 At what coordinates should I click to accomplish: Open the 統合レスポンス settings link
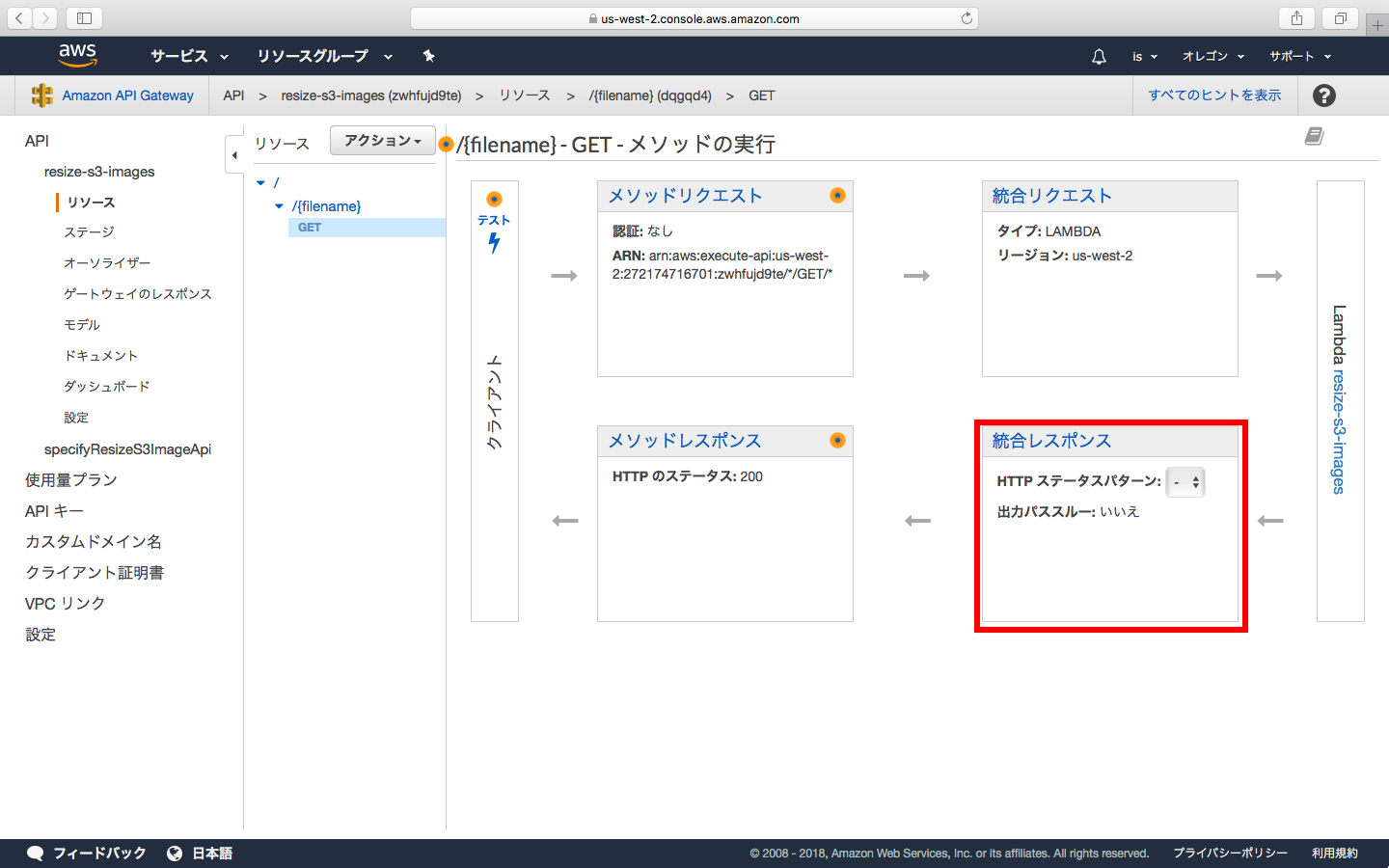1051,441
